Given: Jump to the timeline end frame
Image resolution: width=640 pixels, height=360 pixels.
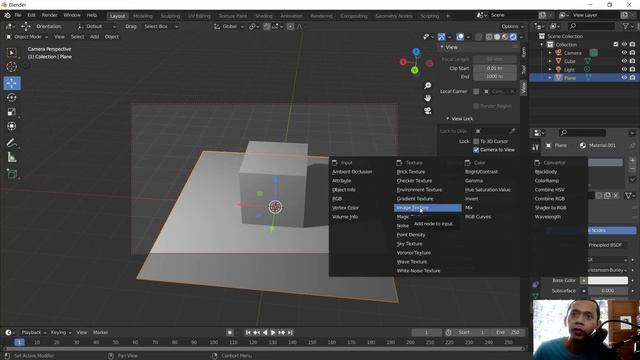Looking at the screenshot, I should coord(290,333).
